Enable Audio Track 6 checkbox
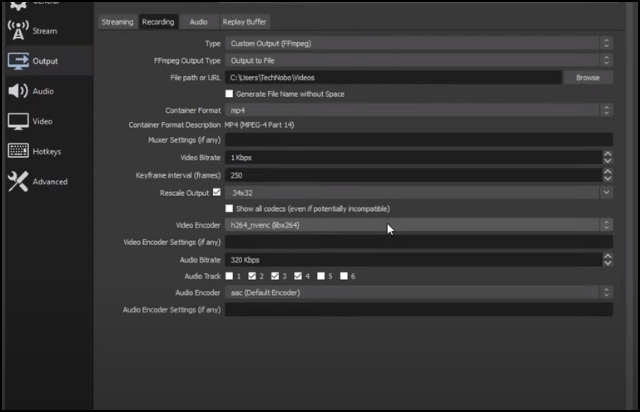Image resolution: width=640 pixels, height=412 pixels. [344, 276]
